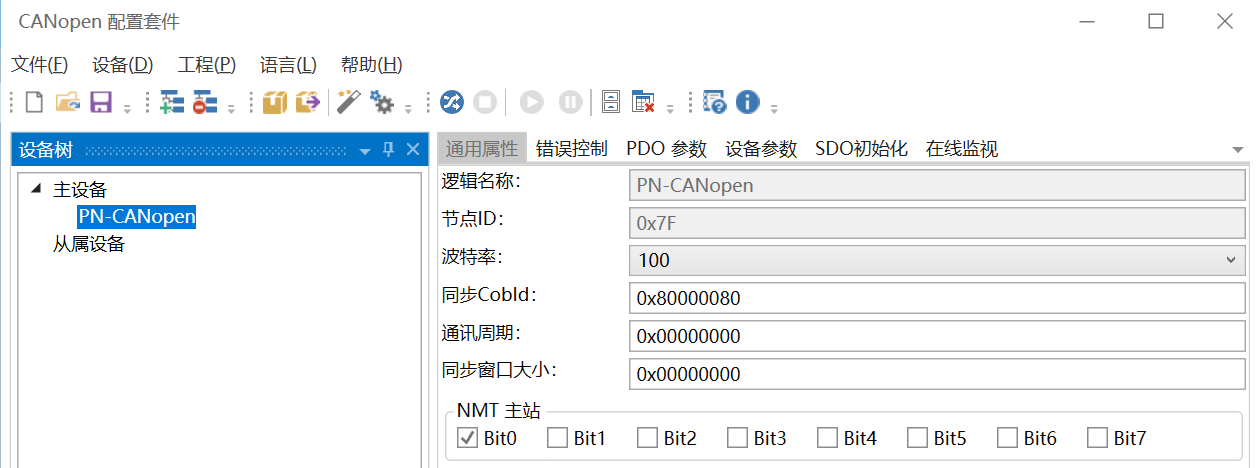Open the 设备树 panel options dropdown arrow
The image size is (1257, 468).
[x=365, y=151]
